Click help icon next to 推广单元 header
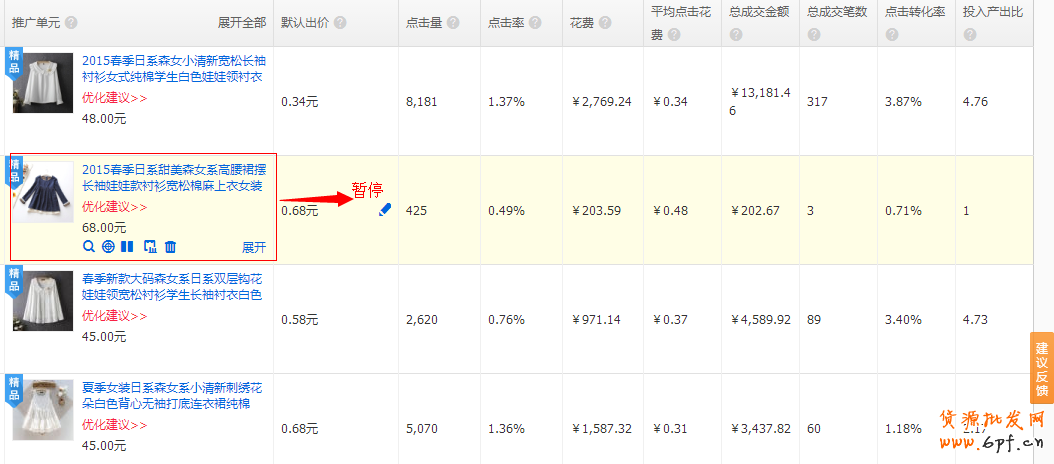1054x464 pixels. click(71, 23)
